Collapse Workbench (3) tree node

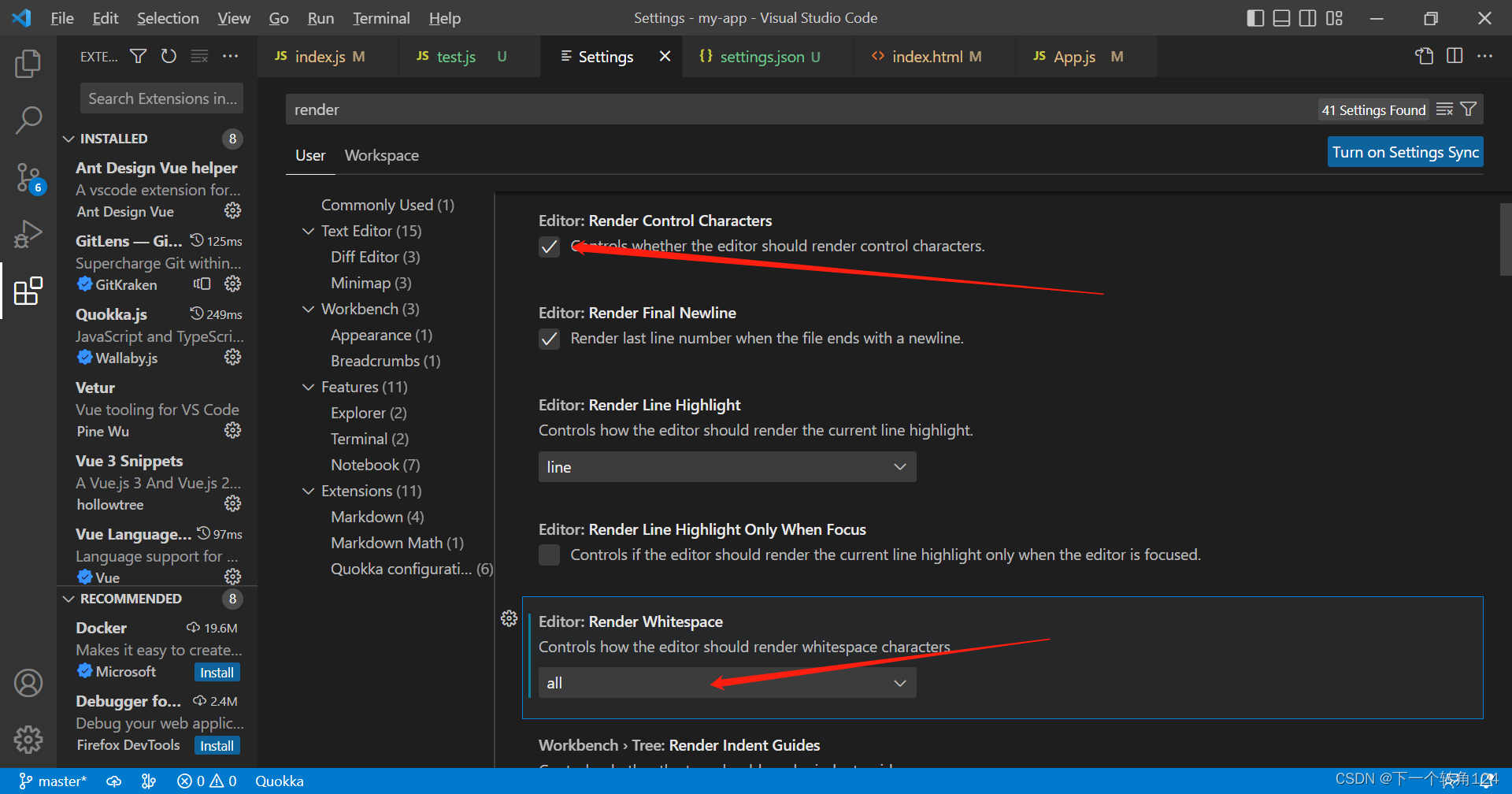pos(308,309)
